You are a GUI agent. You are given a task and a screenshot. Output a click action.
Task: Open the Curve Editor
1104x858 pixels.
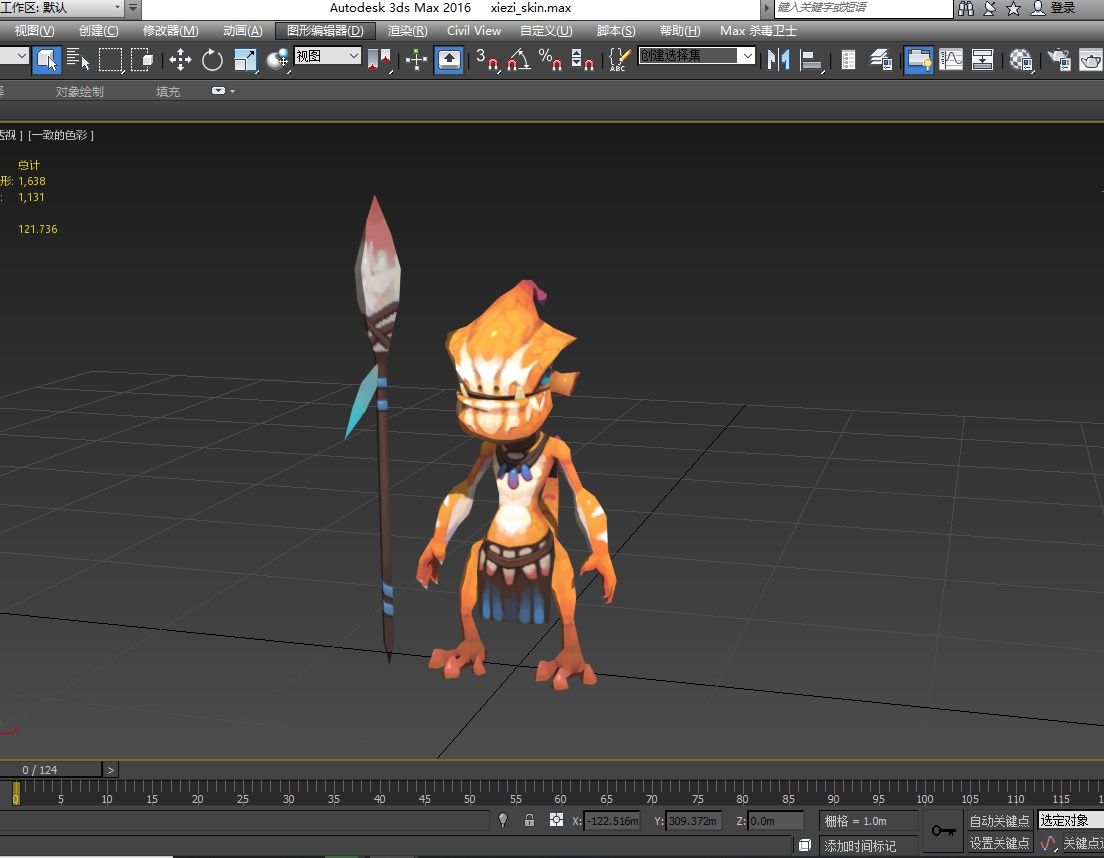click(x=950, y=60)
